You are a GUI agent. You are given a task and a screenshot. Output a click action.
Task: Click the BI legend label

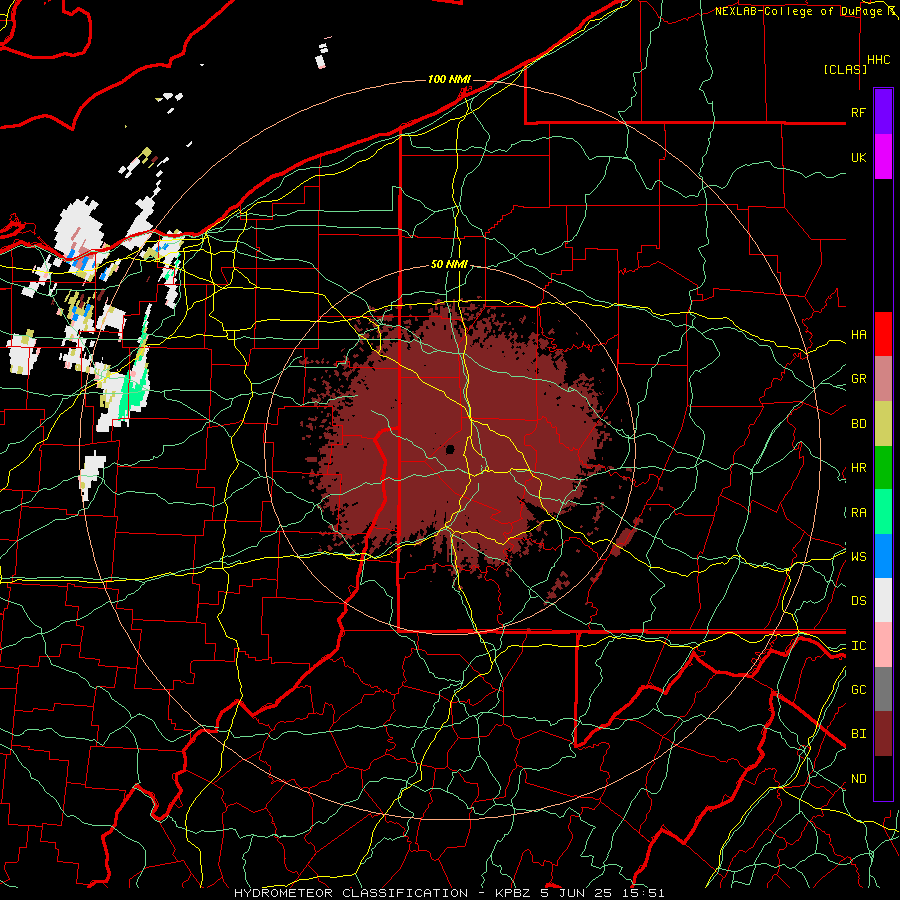click(858, 734)
